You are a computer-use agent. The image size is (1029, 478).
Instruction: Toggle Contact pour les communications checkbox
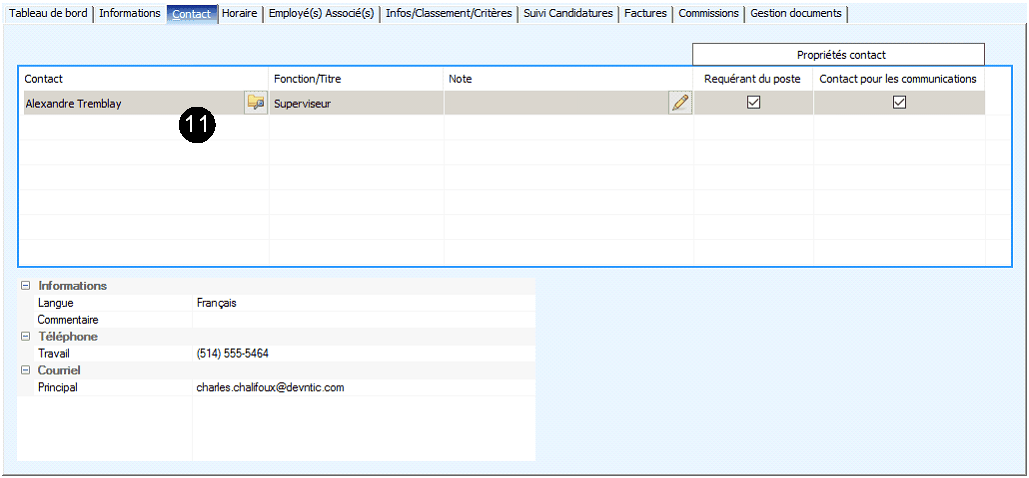(x=899, y=102)
